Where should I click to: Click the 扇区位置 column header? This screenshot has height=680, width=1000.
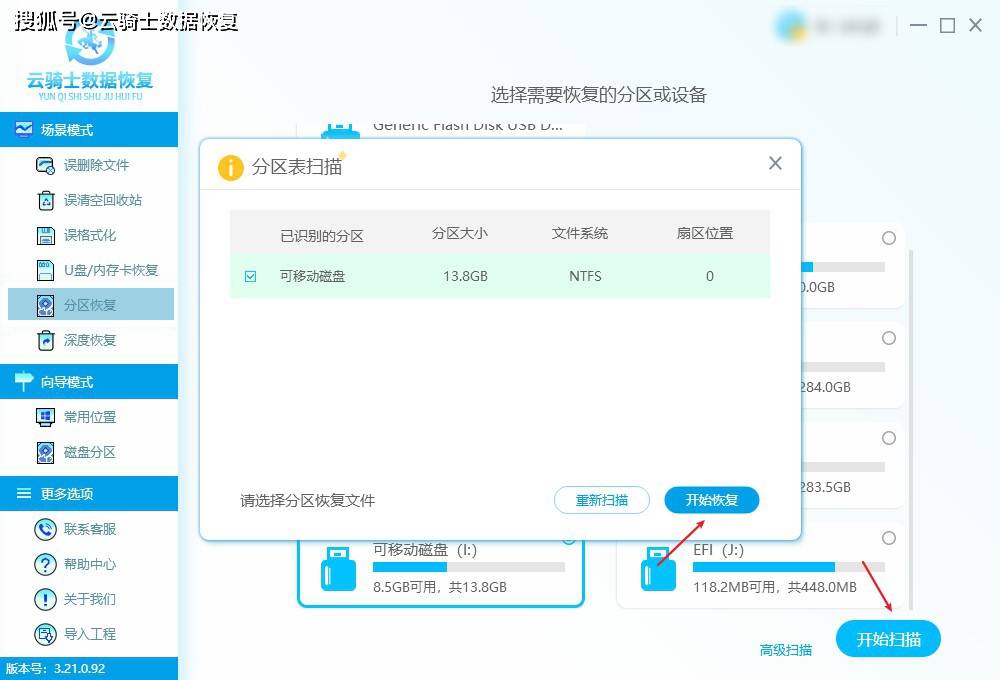tap(705, 233)
